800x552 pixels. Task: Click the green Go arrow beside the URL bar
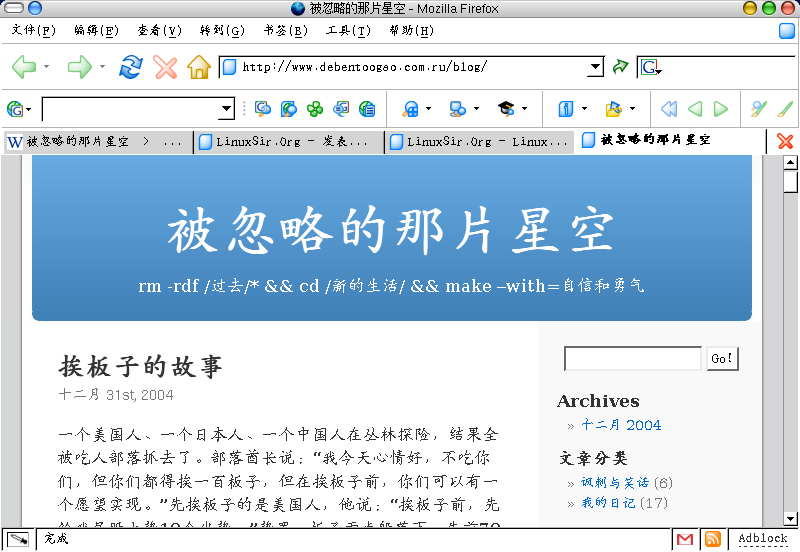coord(620,66)
